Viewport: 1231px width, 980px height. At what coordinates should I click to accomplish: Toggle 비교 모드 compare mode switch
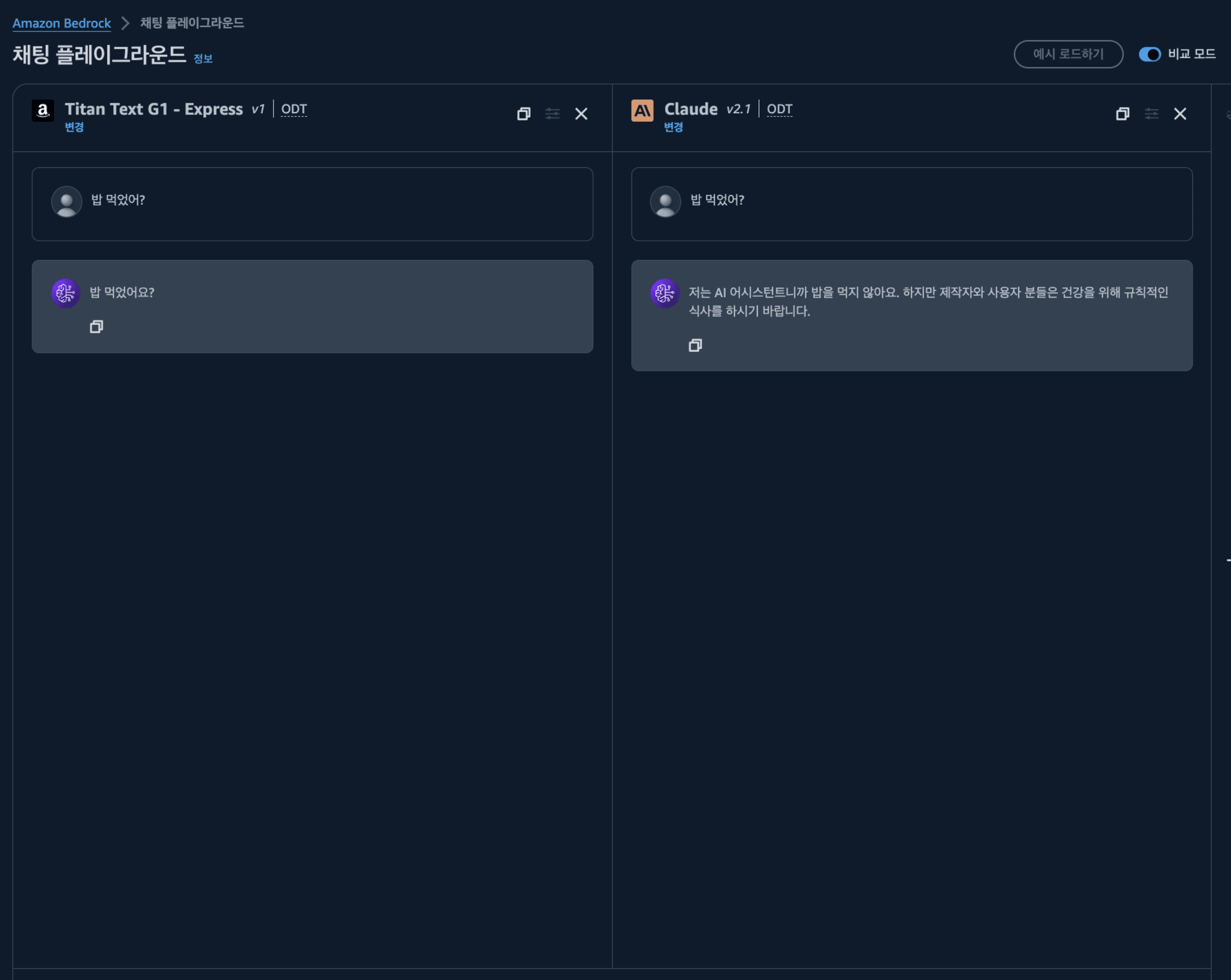(x=1149, y=54)
